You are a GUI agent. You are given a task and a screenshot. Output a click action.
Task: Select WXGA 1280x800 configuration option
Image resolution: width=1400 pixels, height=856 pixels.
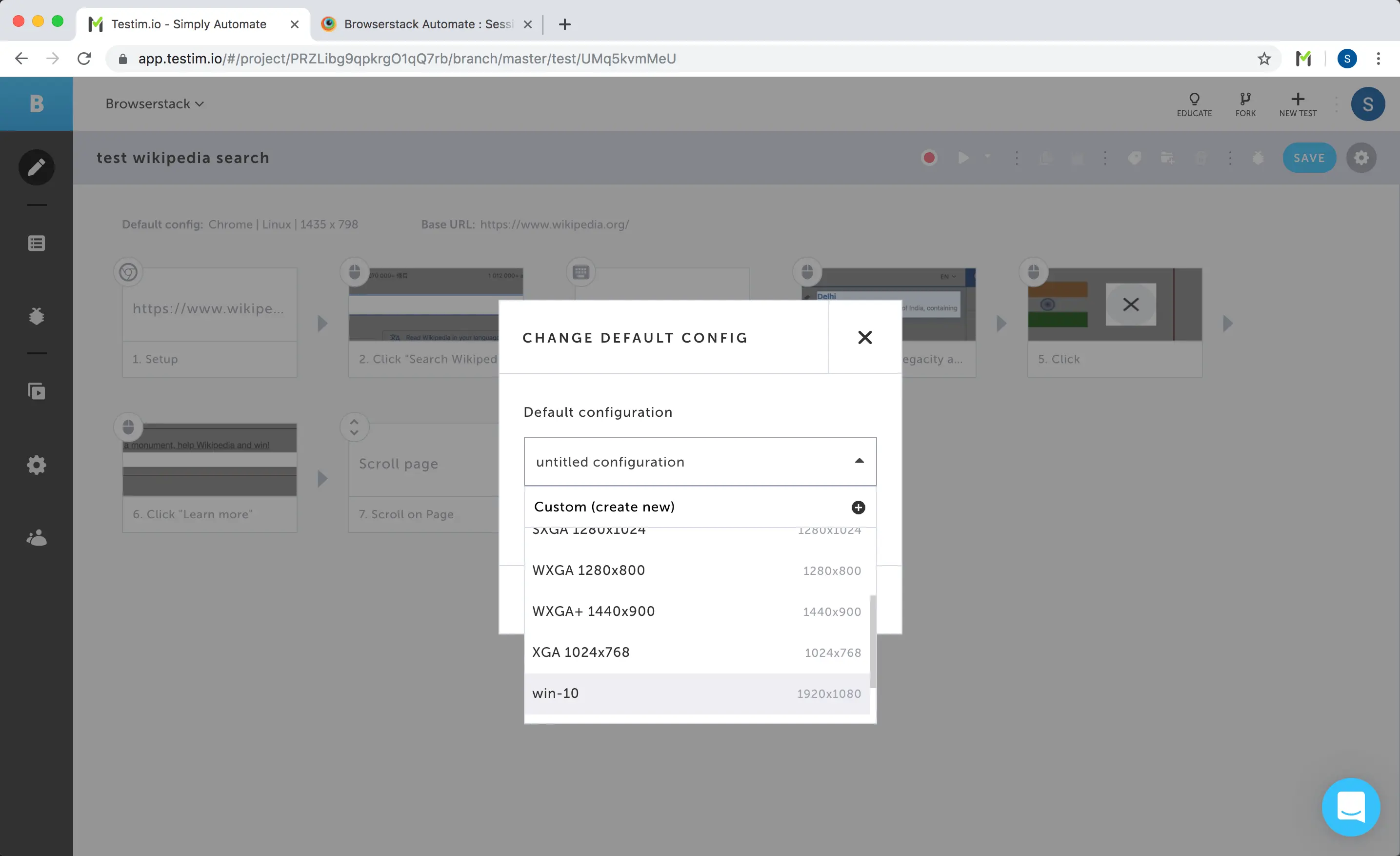(x=696, y=570)
